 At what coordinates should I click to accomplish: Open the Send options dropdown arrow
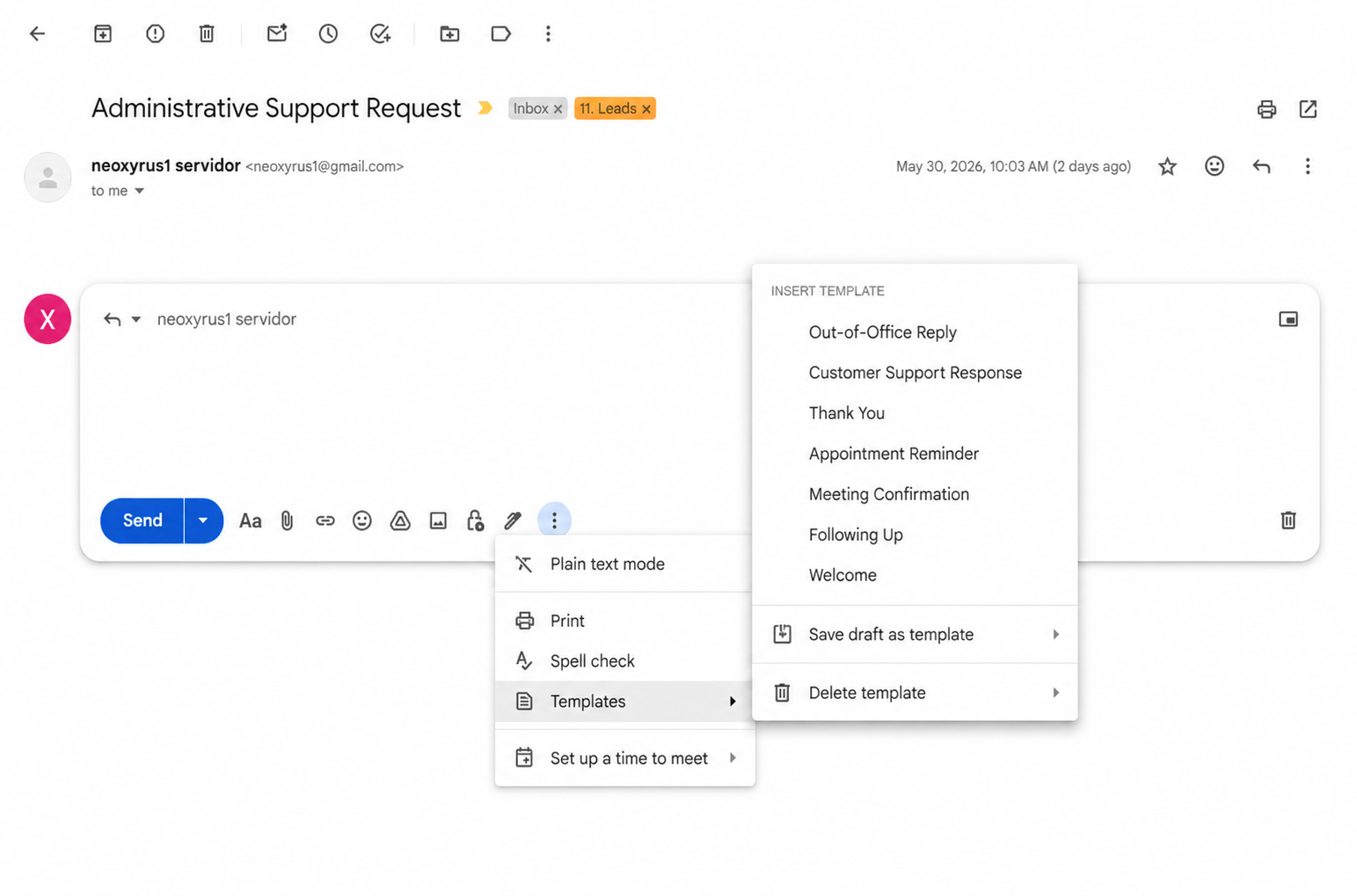203,521
